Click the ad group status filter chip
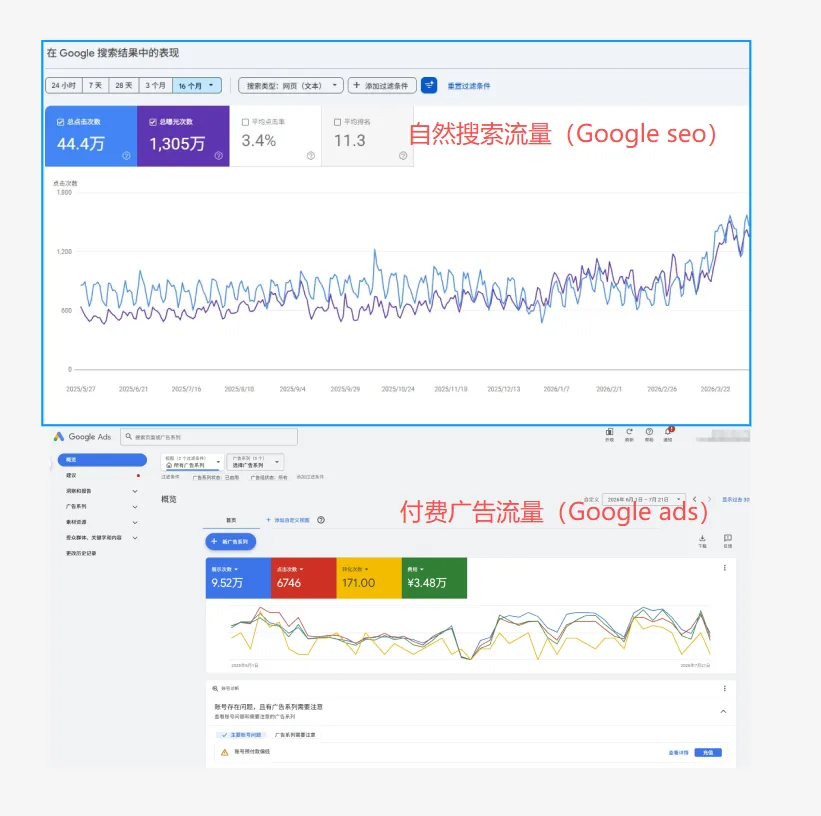The height and width of the screenshot is (816, 821). 269,478
